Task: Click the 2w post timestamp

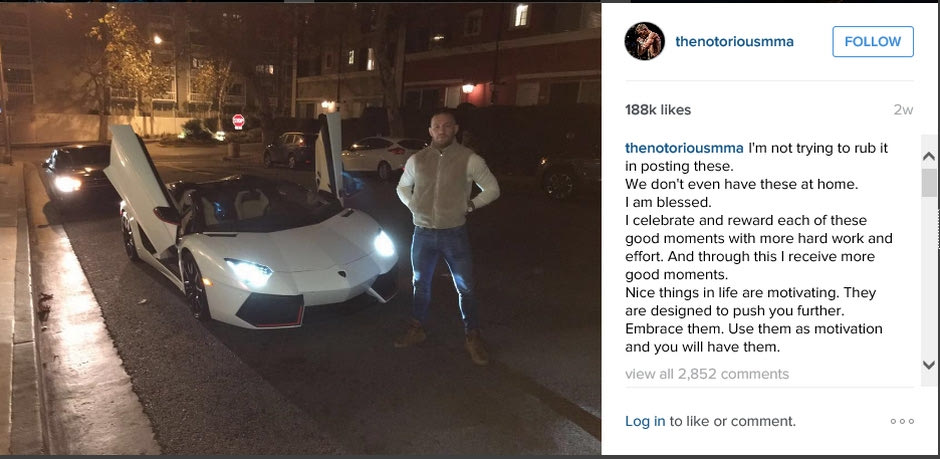Action: (x=903, y=110)
